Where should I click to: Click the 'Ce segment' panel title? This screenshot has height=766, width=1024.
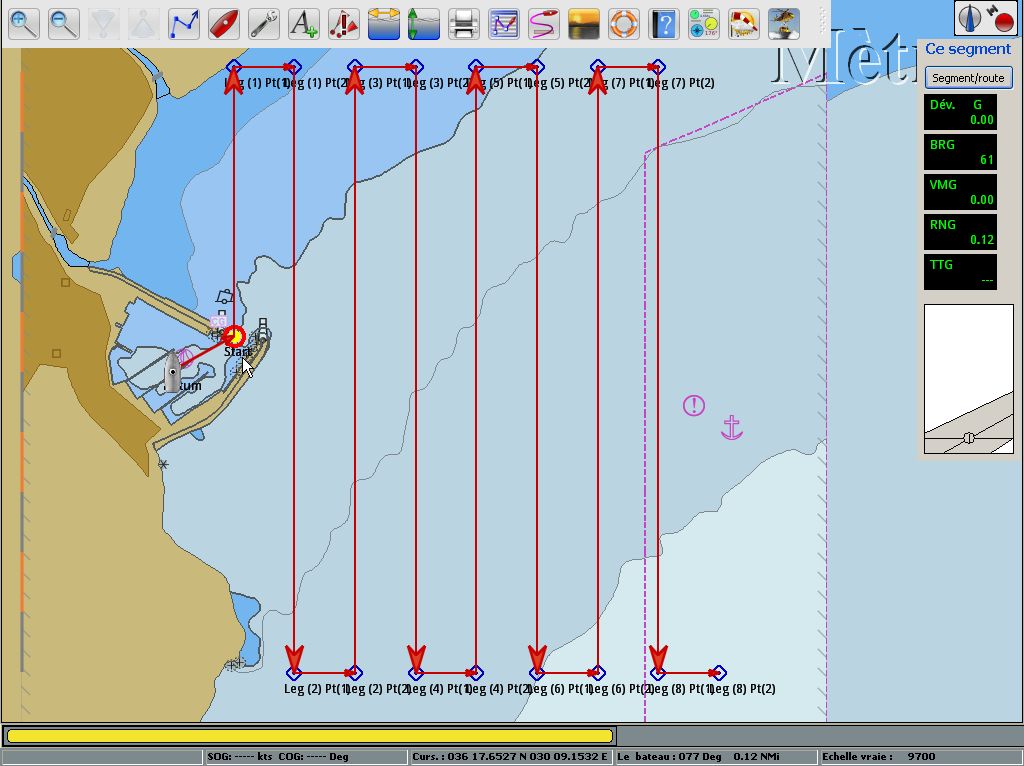(968, 49)
